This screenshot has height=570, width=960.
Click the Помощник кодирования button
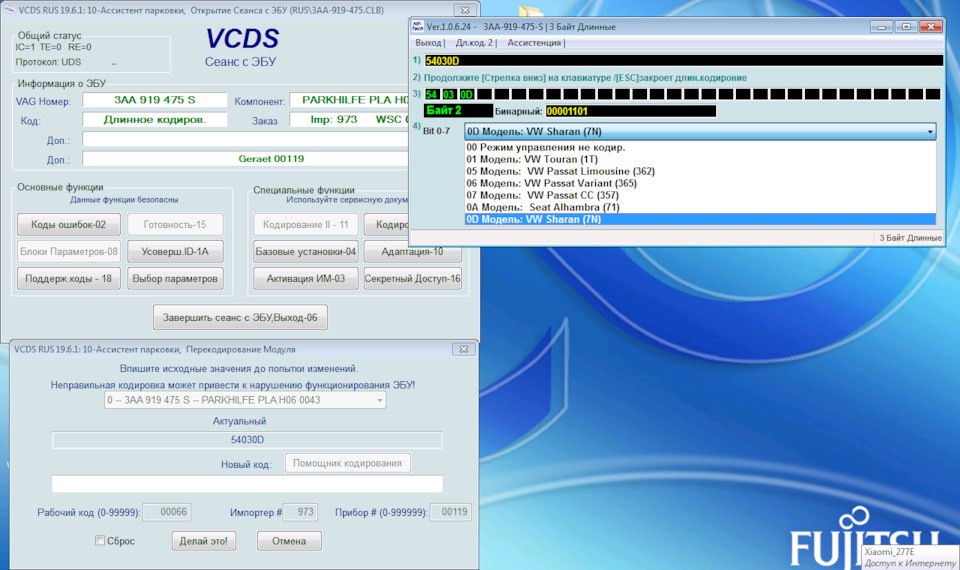(x=348, y=463)
